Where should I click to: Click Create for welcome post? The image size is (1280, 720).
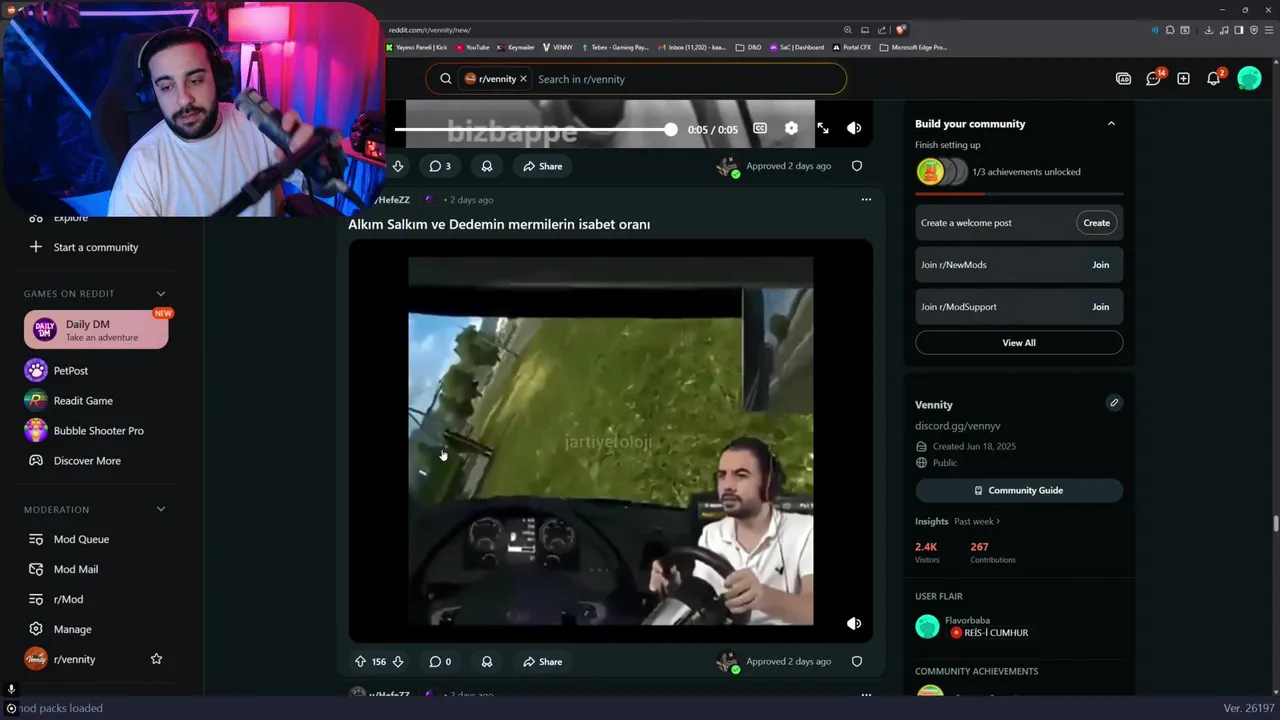[x=1097, y=223]
